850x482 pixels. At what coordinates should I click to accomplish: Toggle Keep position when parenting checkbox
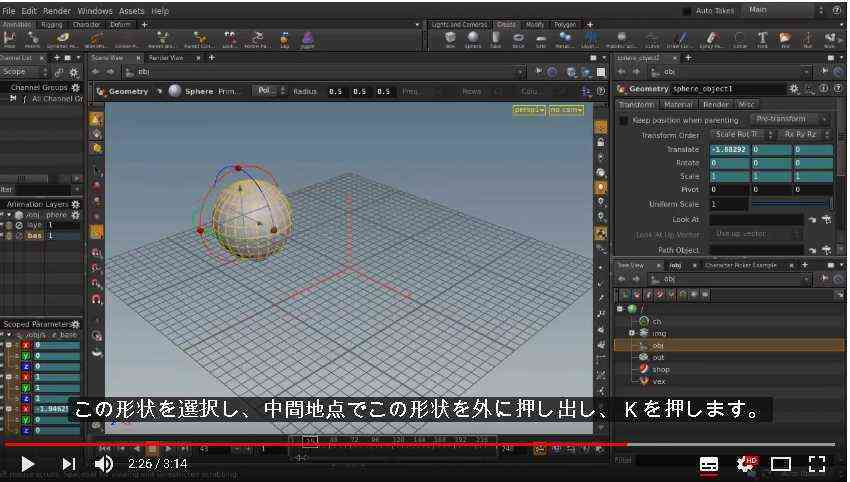[623, 120]
